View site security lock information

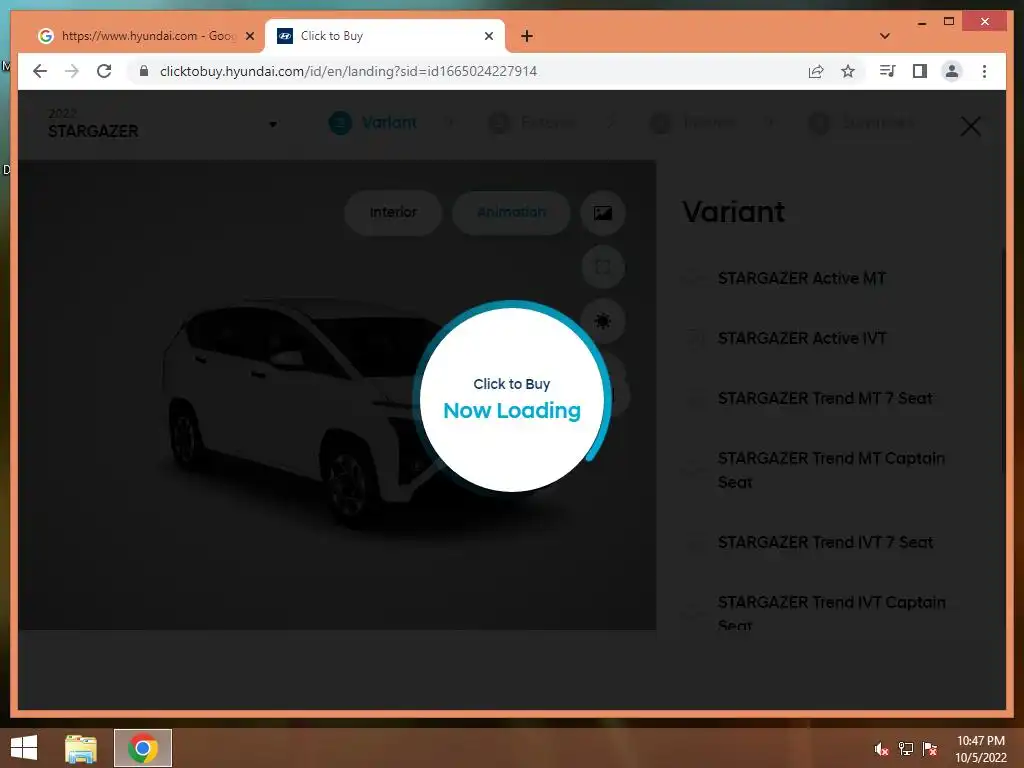point(144,71)
